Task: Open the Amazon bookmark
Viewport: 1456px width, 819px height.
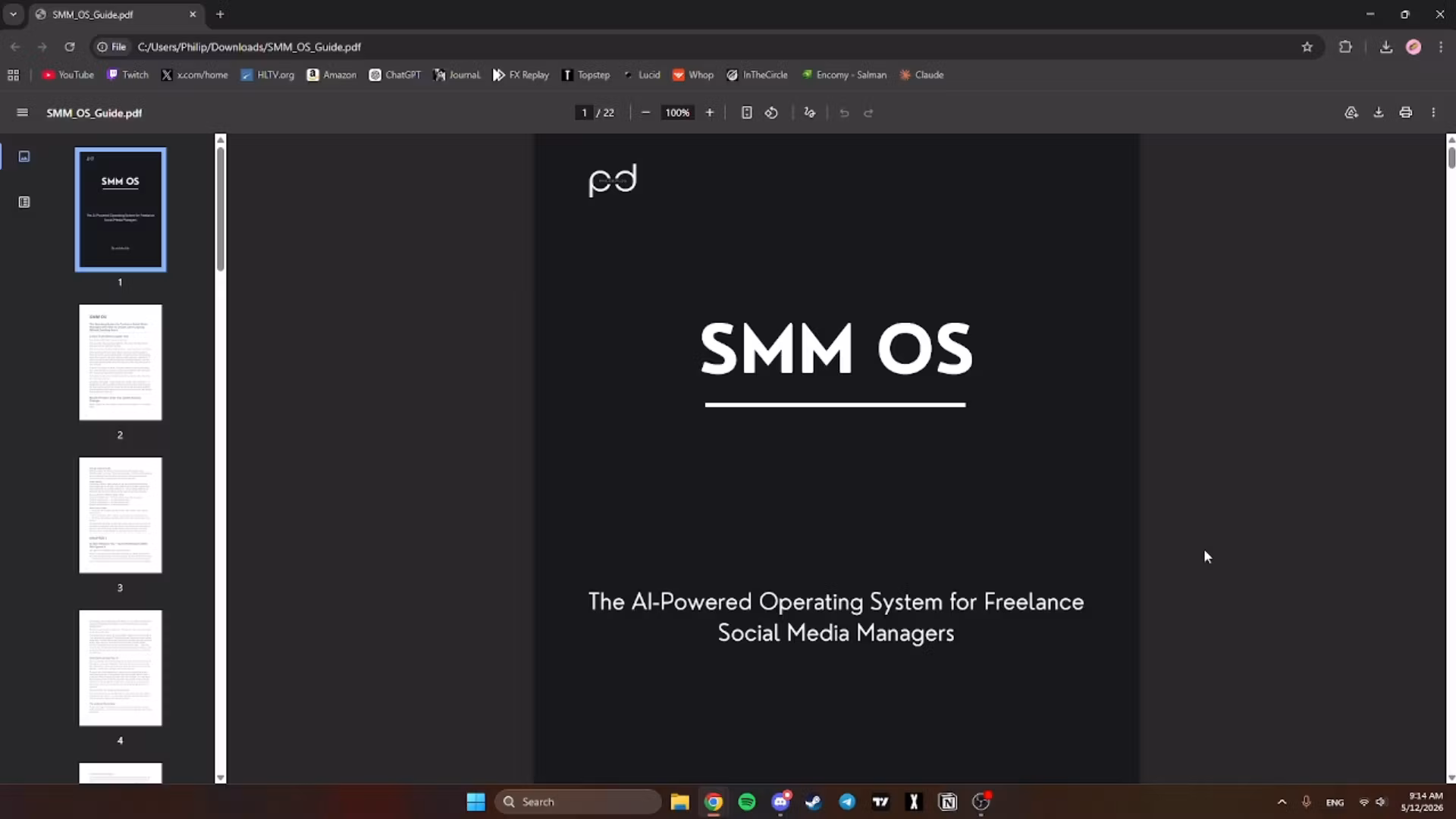Action: tap(331, 75)
